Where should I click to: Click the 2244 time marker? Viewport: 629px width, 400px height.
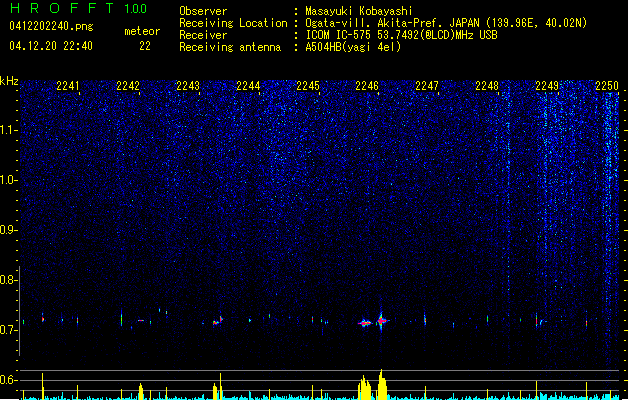(x=248, y=85)
